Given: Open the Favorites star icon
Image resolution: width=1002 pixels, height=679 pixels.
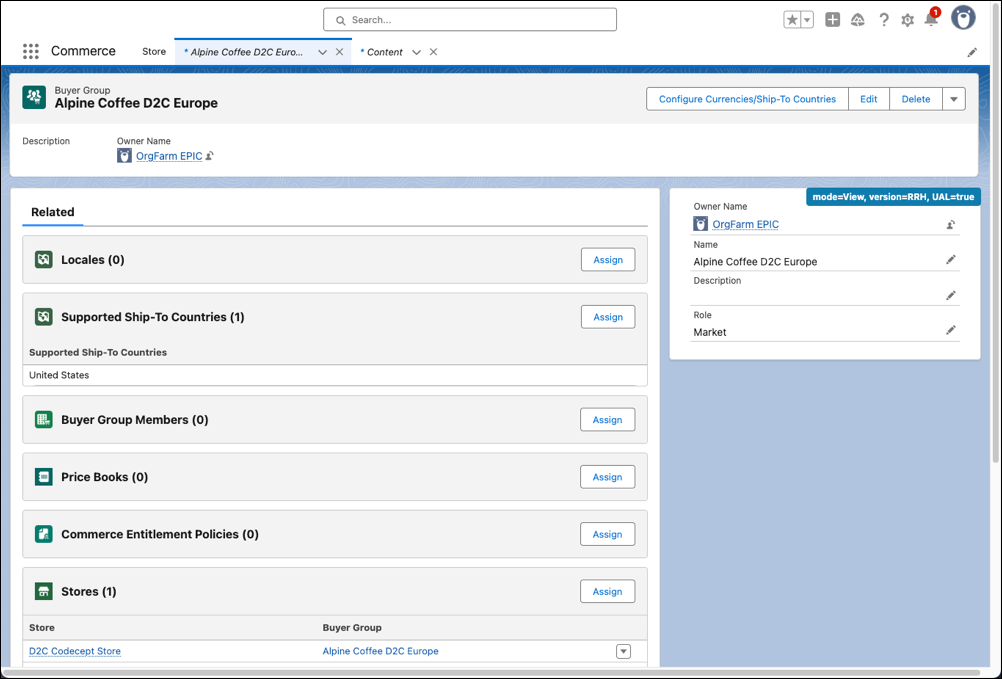Looking at the screenshot, I should click(792, 20).
